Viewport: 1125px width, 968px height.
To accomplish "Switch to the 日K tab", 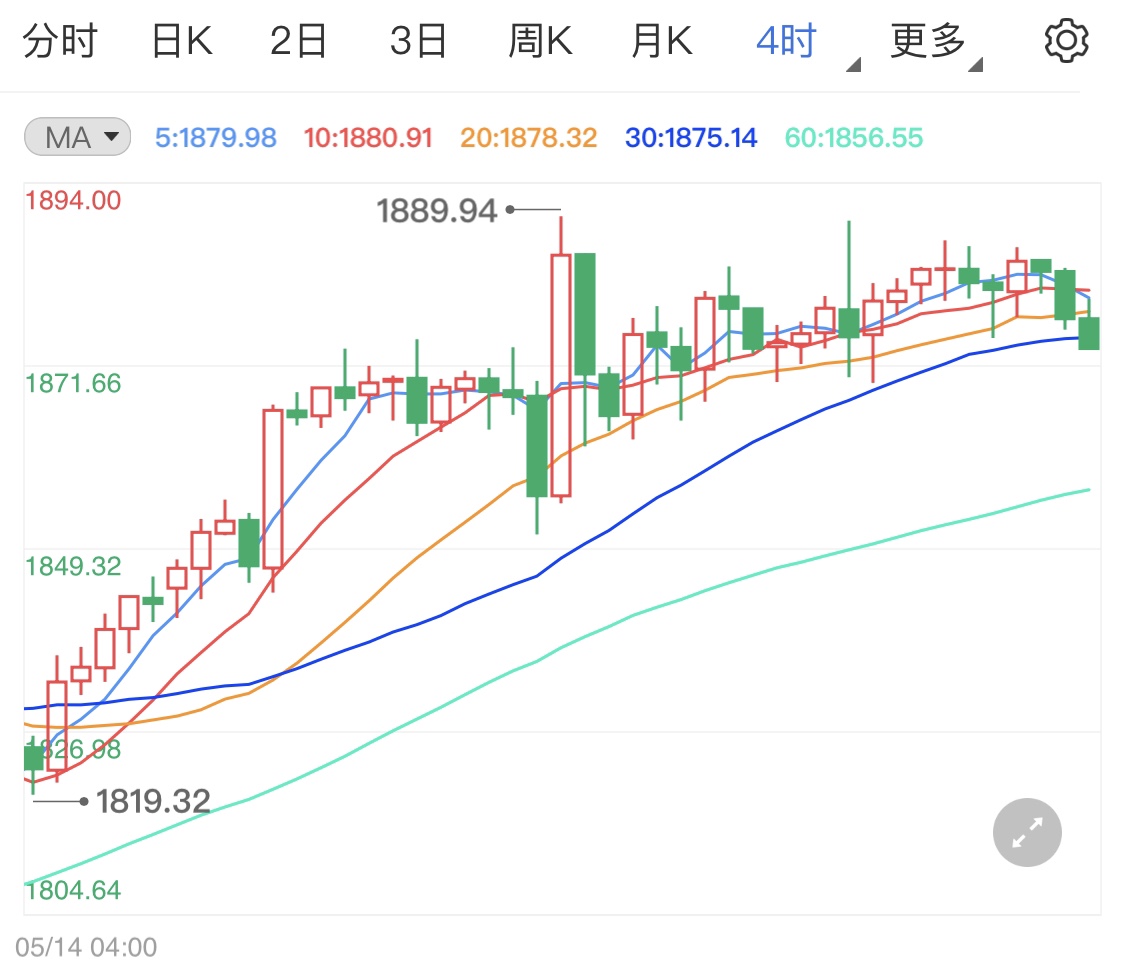I will coord(182,41).
